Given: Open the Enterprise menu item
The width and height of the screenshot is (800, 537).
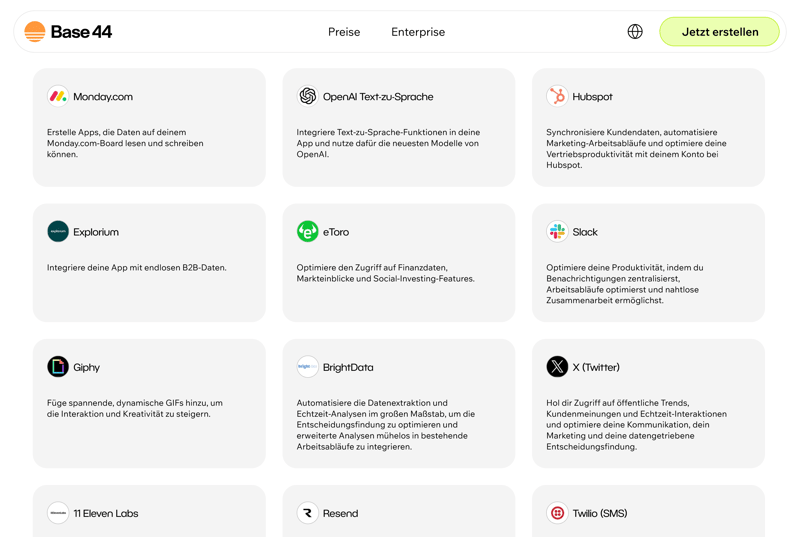Looking at the screenshot, I should point(418,32).
